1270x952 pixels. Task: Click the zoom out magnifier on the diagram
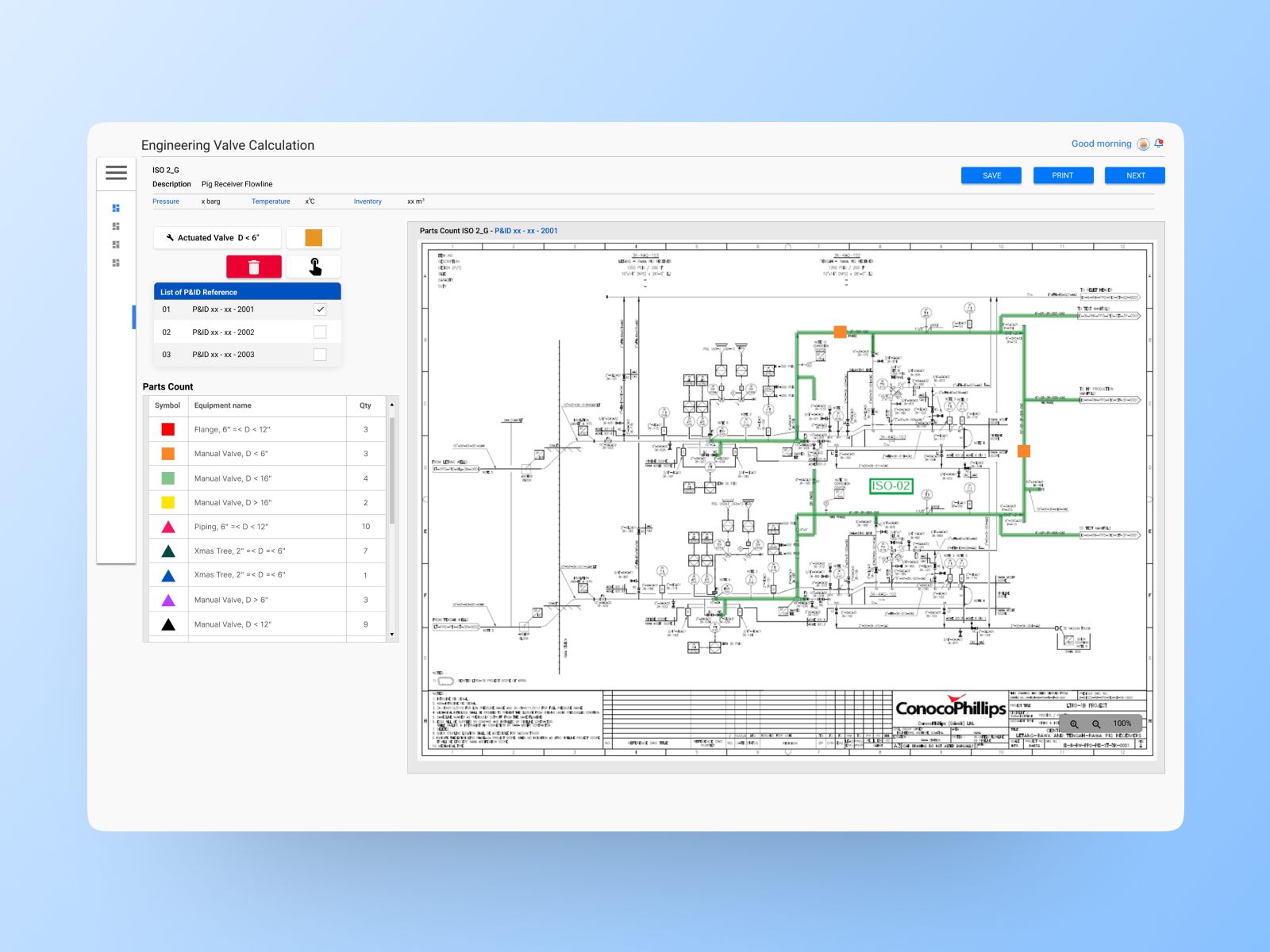point(1098,724)
